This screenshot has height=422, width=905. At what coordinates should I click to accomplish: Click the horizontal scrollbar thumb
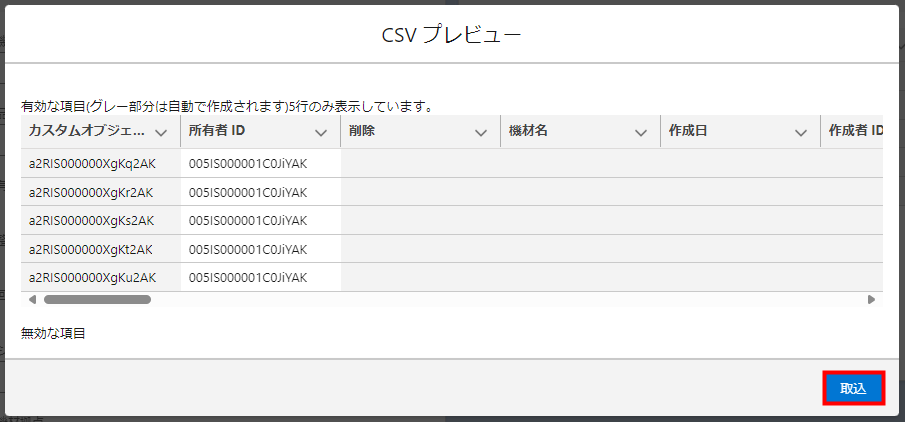(97, 299)
